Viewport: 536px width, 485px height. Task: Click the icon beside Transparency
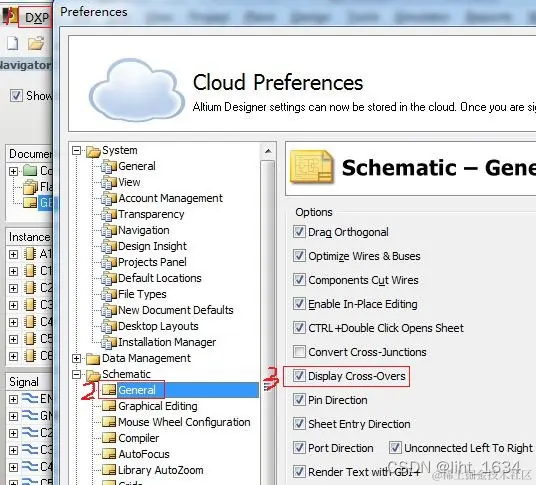(x=109, y=215)
